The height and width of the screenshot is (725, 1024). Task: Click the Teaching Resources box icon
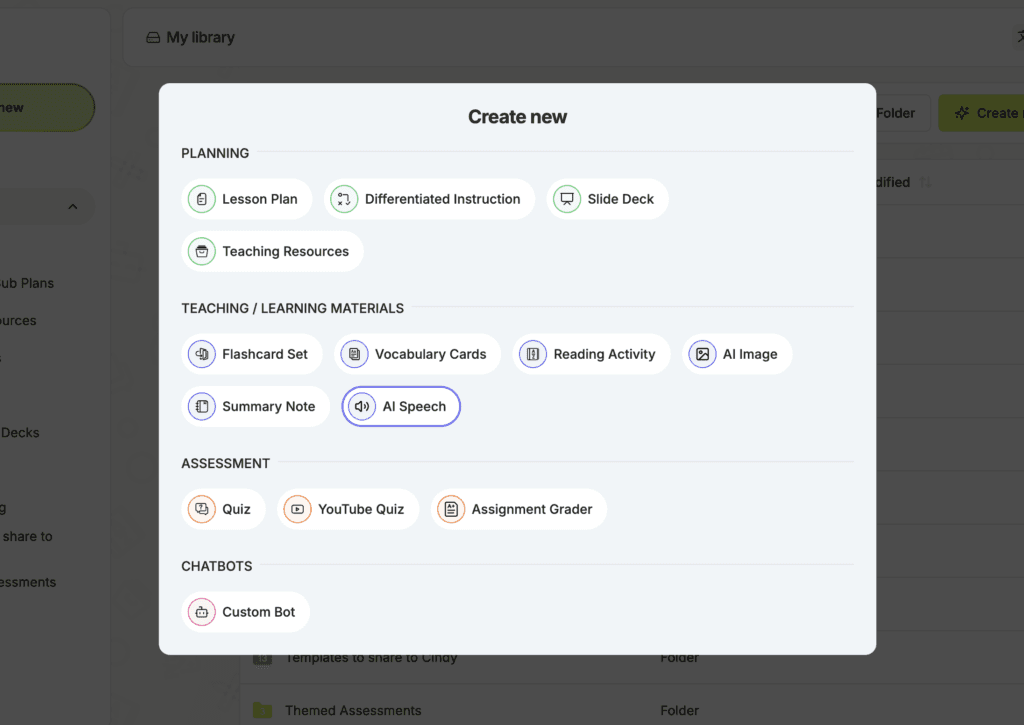coord(202,251)
